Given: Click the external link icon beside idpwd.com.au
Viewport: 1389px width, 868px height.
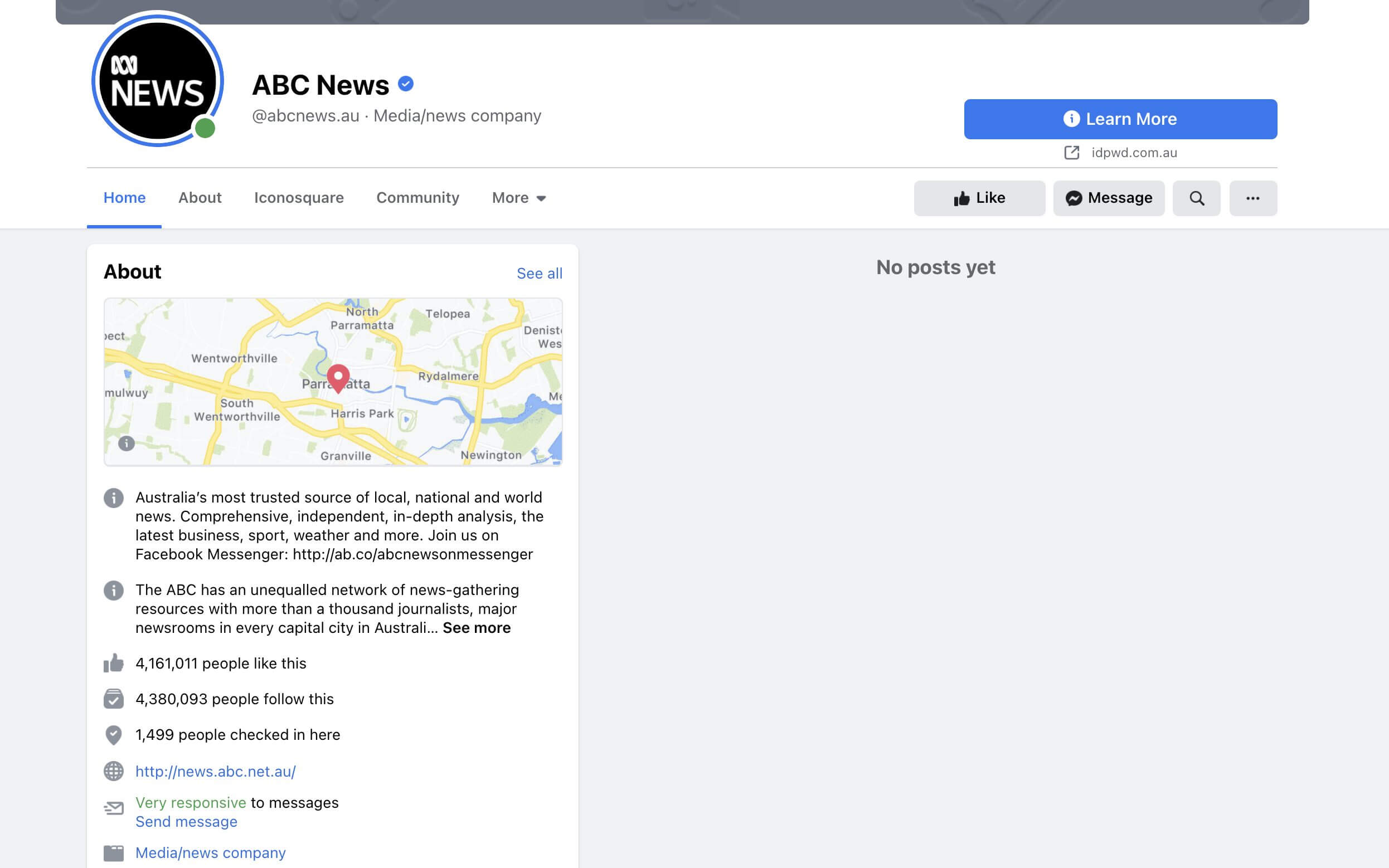Looking at the screenshot, I should click(1071, 153).
